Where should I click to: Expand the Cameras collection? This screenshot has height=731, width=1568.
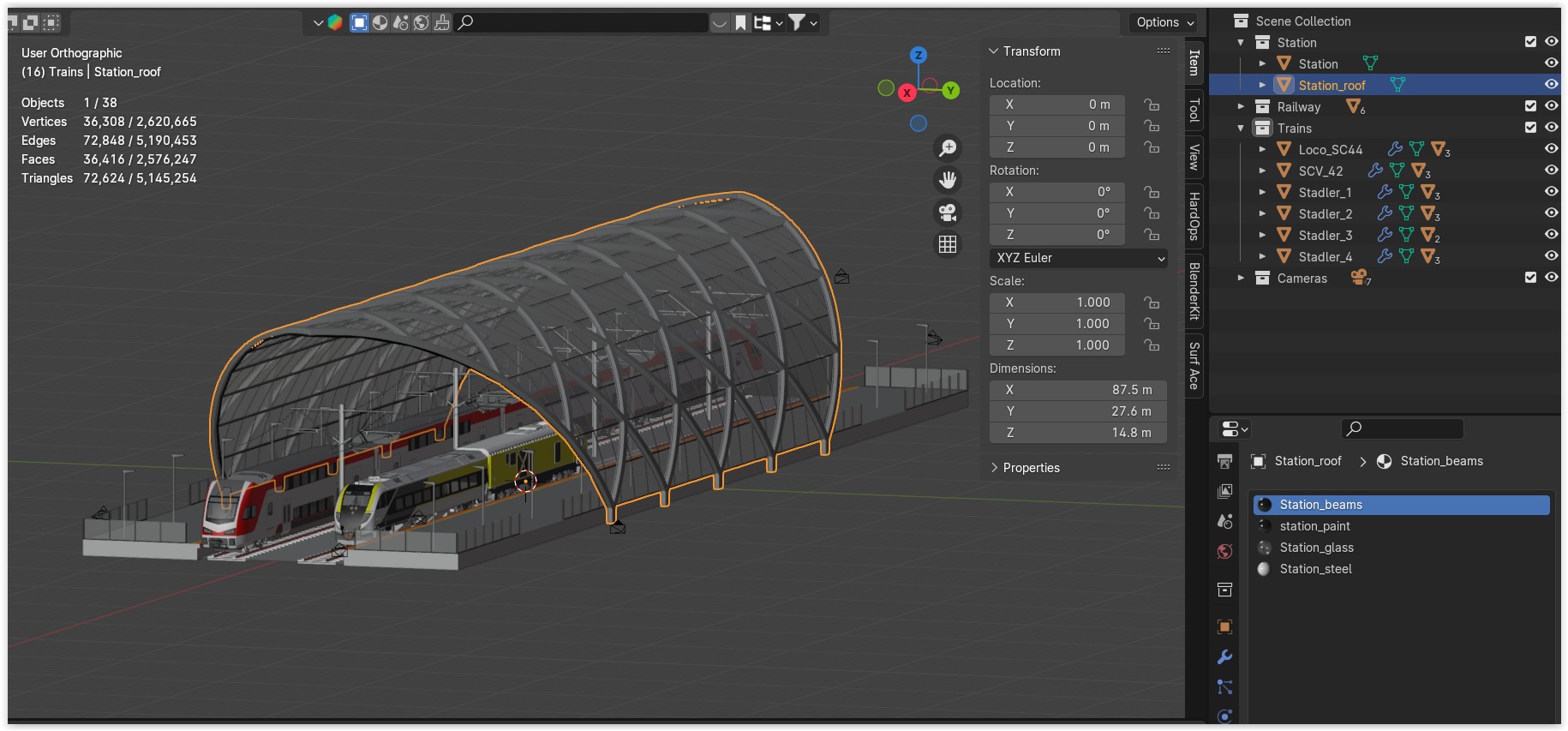(x=1241, y=278)
